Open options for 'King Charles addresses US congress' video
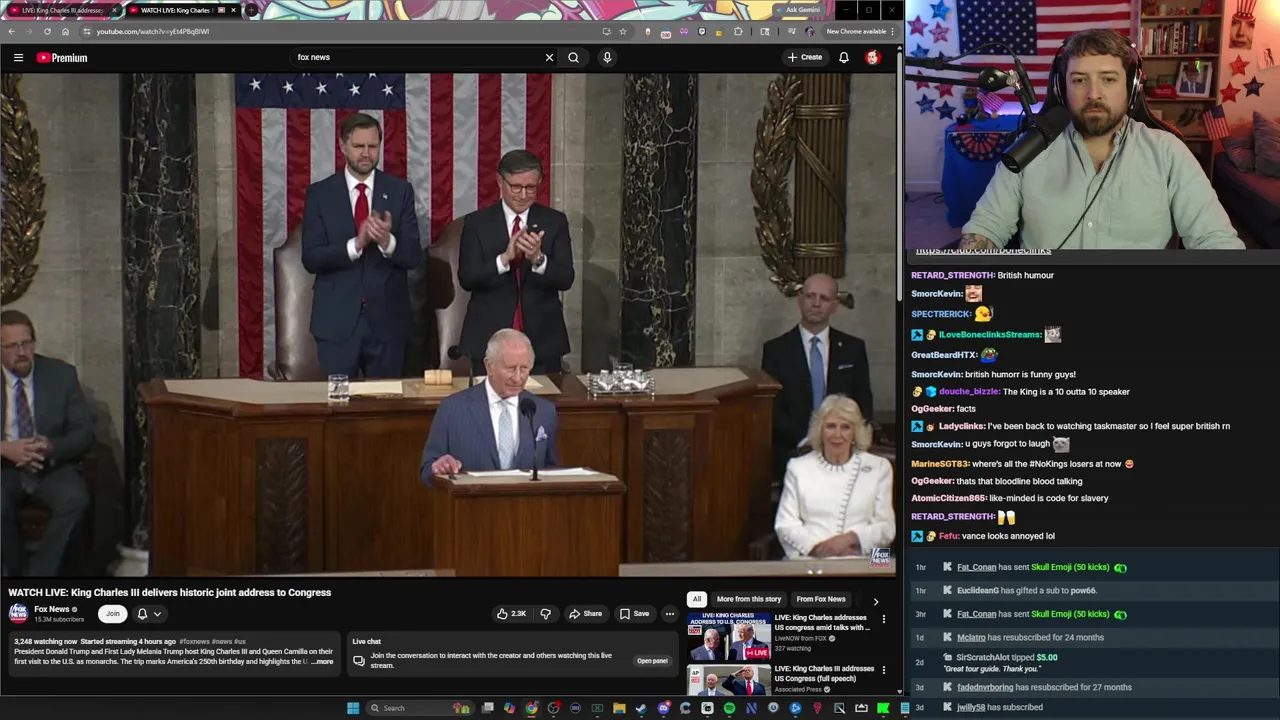This screenshot has width=1280, height=720. [x=883, y=620]
